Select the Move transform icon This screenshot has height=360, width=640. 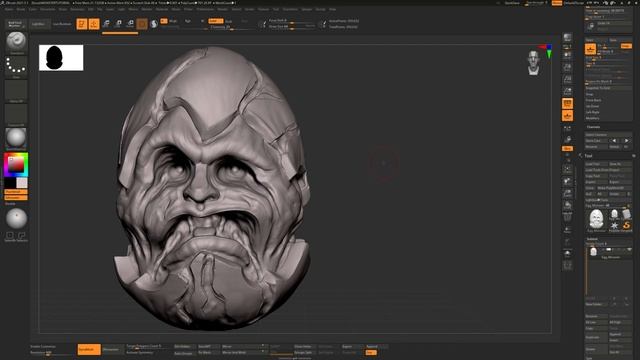(x=106, y=24)
